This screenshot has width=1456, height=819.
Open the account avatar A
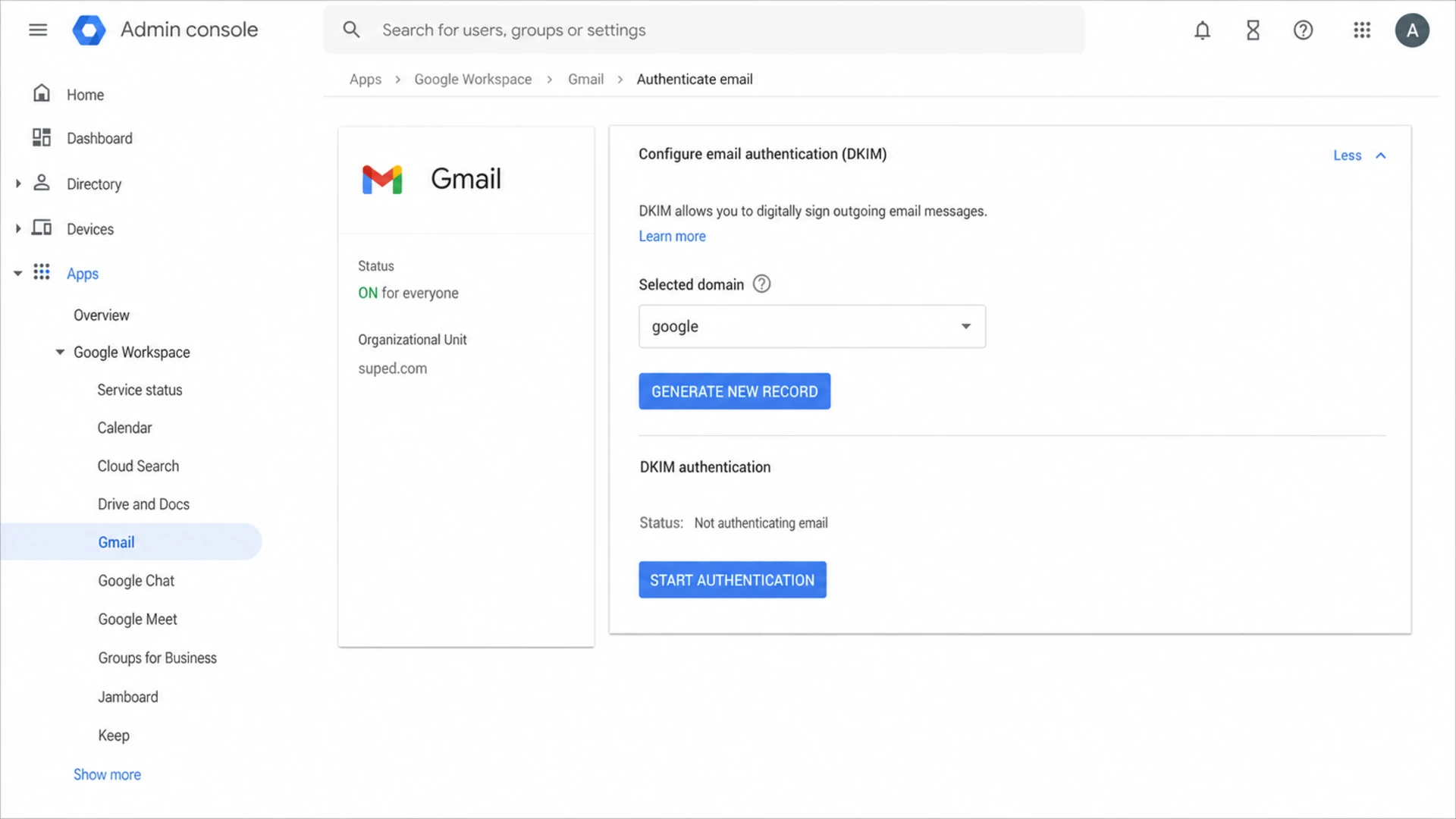click(1412, 30)
